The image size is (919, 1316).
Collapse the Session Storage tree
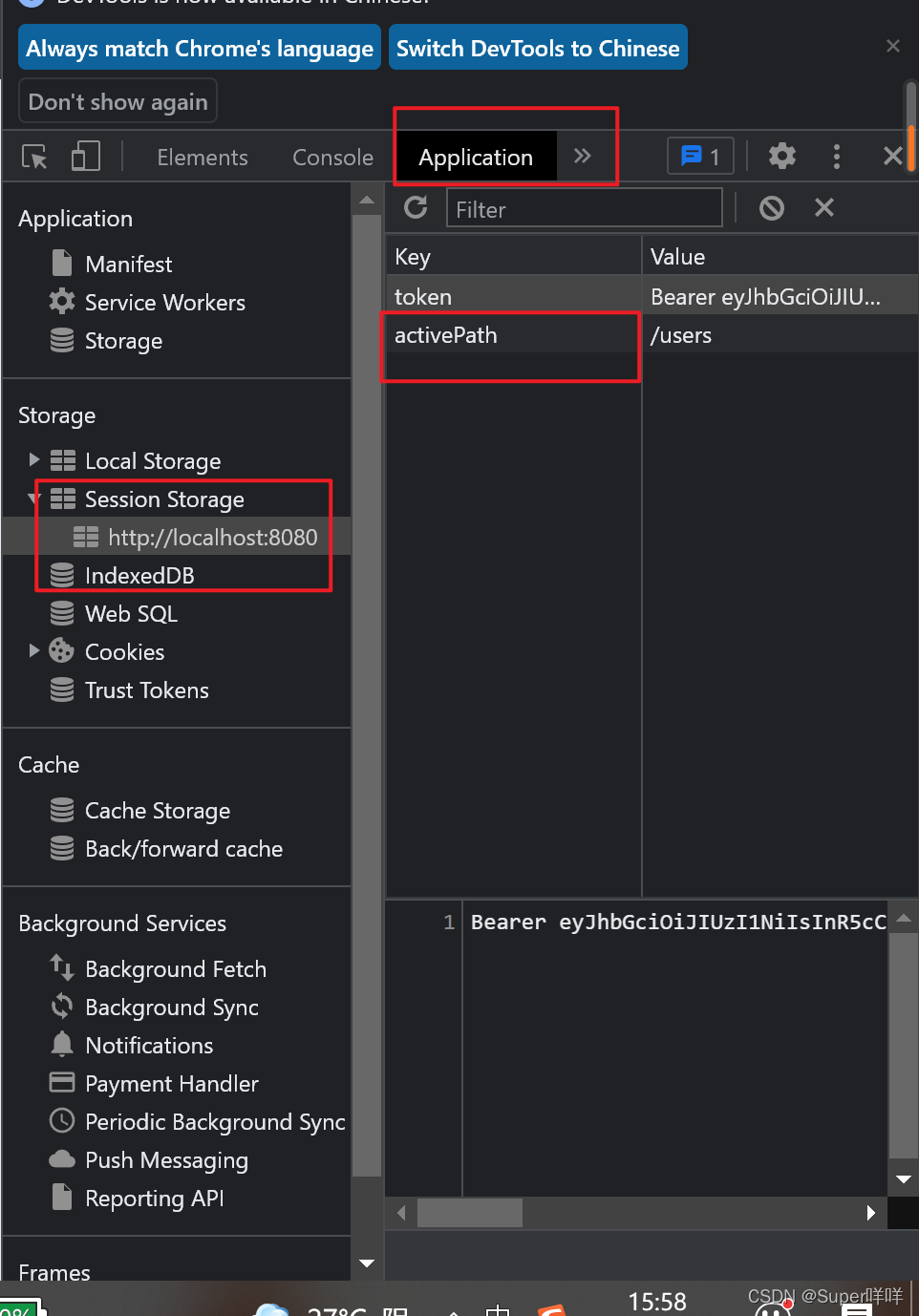(x=34, y=499)
